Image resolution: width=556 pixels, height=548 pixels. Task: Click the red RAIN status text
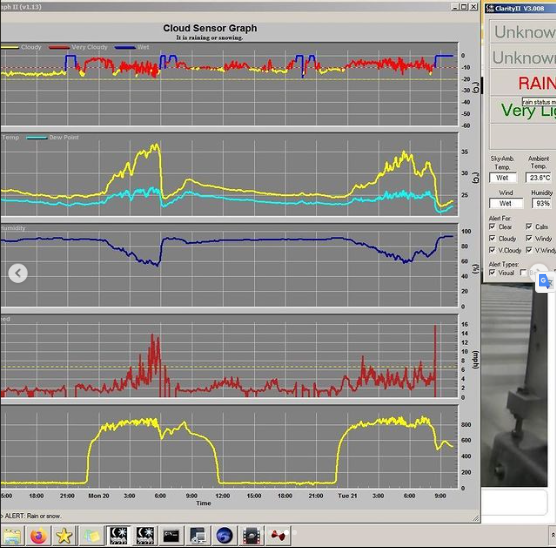pyautogui.click(x=537, y=83)
